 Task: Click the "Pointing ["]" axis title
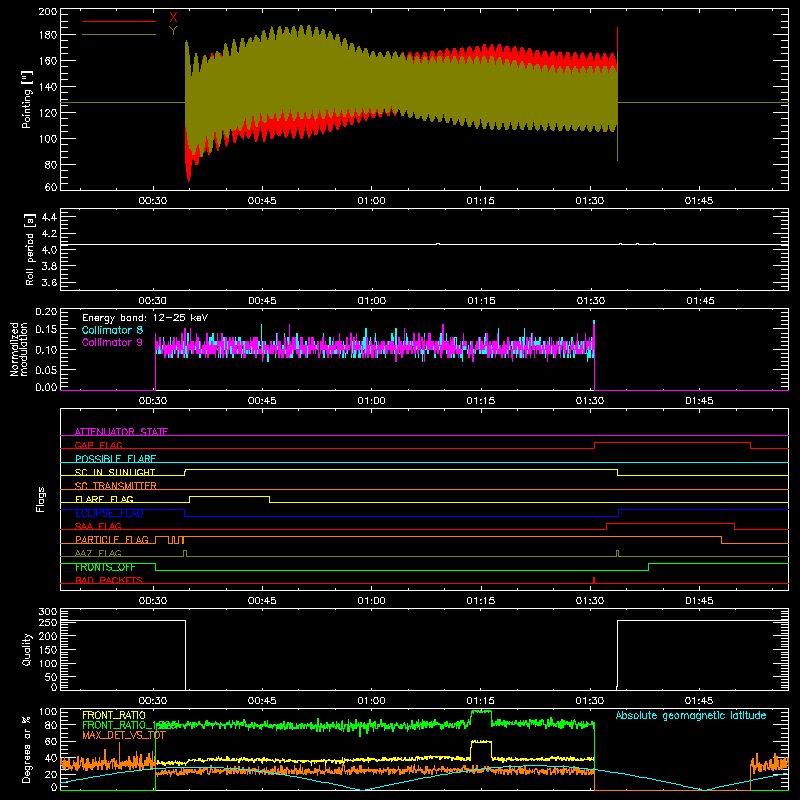pyautogui.click(x=27, y=99)
